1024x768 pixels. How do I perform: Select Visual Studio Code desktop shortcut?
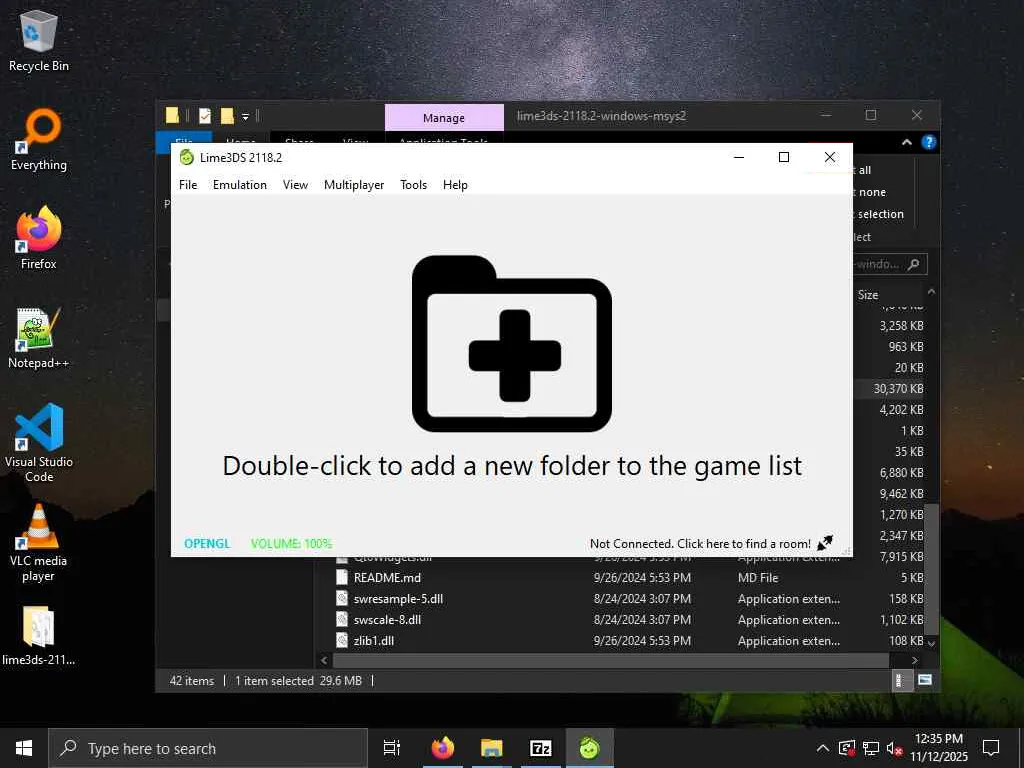coord(39,443)
